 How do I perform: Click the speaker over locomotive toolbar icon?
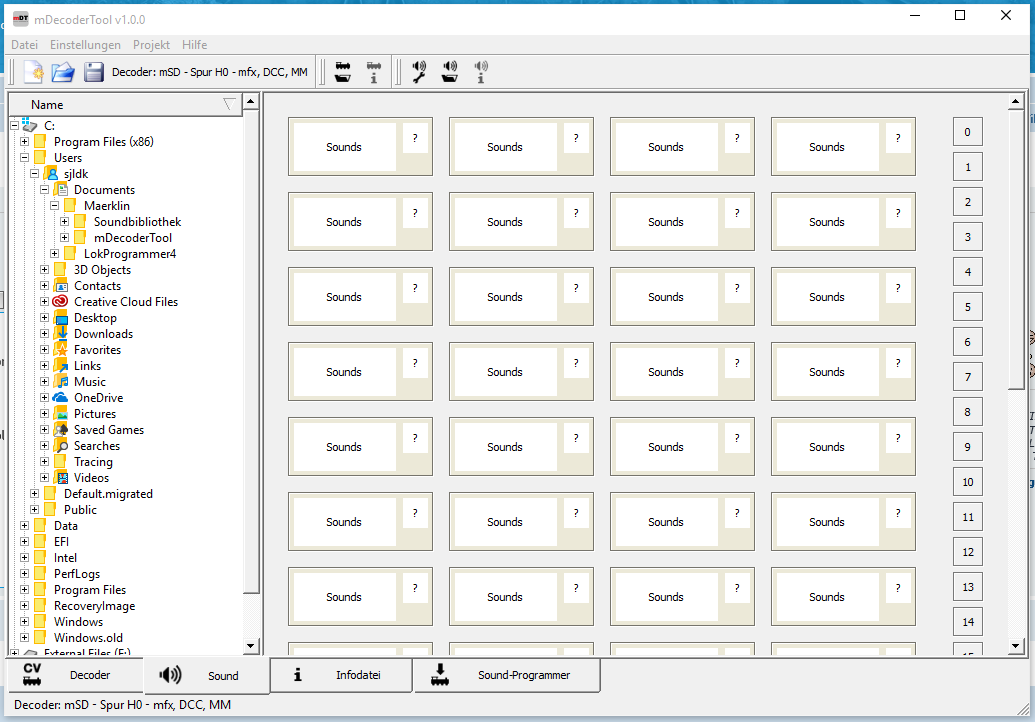450,72
